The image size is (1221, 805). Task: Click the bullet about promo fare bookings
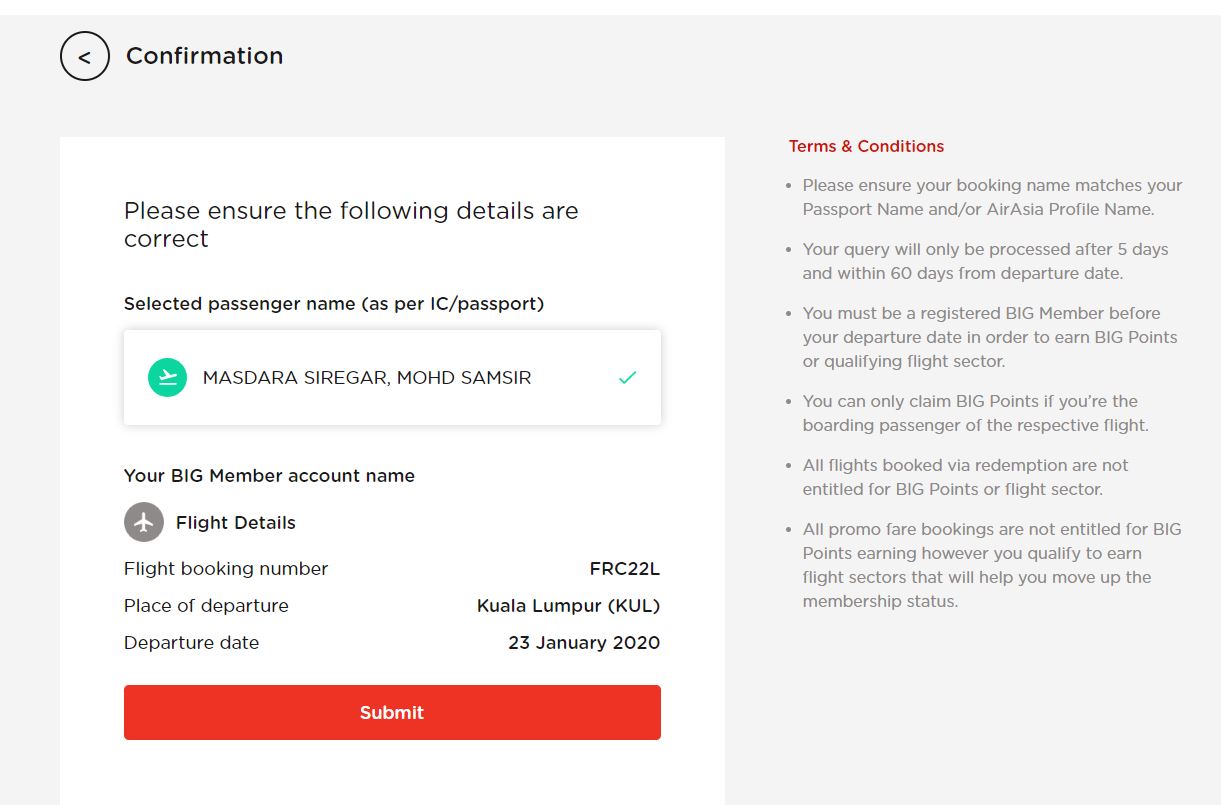pos(990,565)
